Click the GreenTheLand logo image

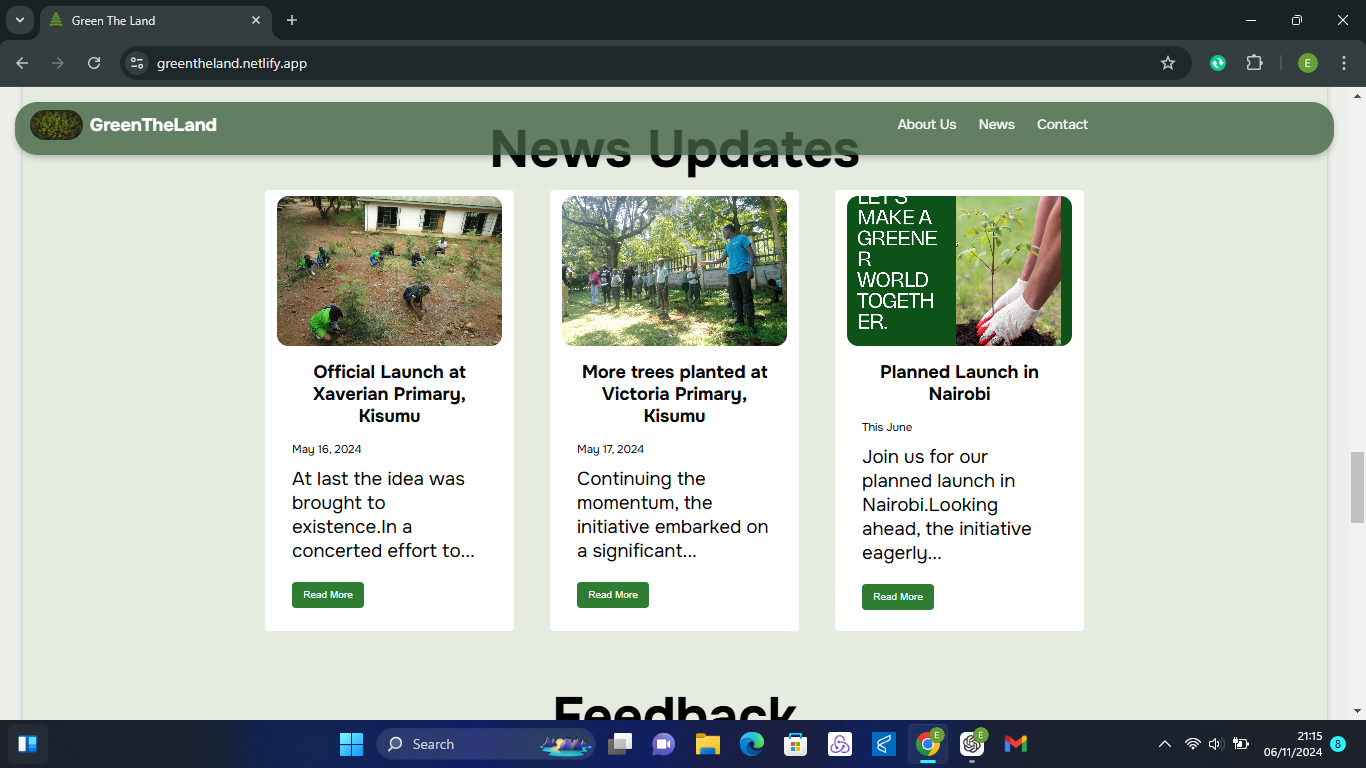[x=56, y=125]
